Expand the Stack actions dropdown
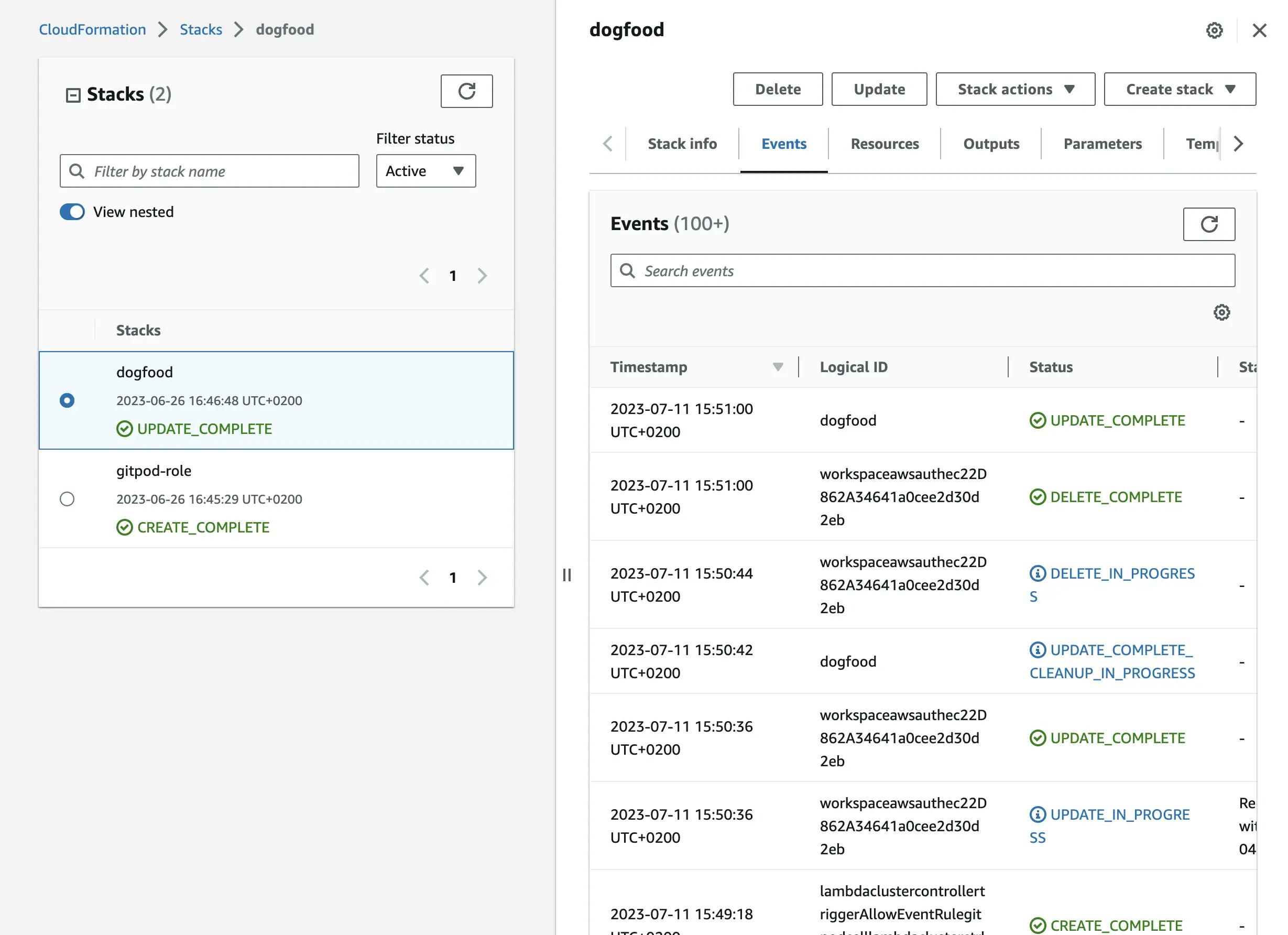This screenshot has width=1288, height=935. [1015, 89]
